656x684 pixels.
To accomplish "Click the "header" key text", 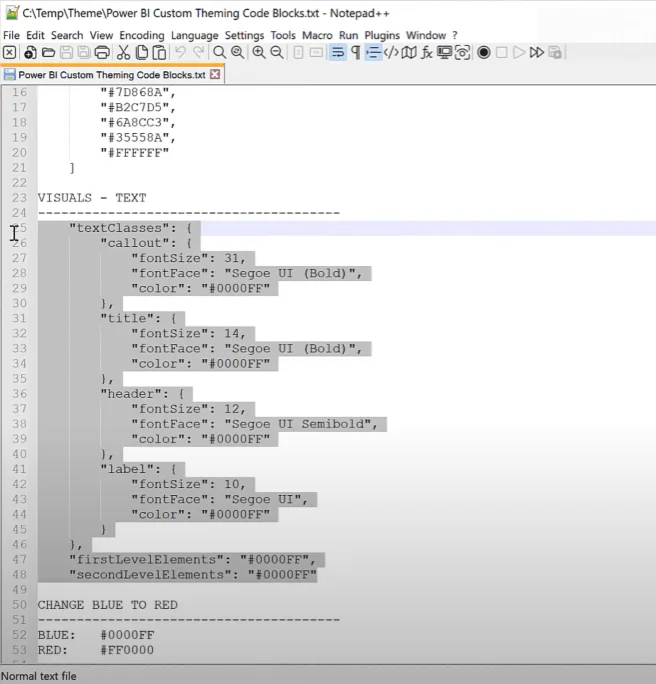I will coord(130,394).
